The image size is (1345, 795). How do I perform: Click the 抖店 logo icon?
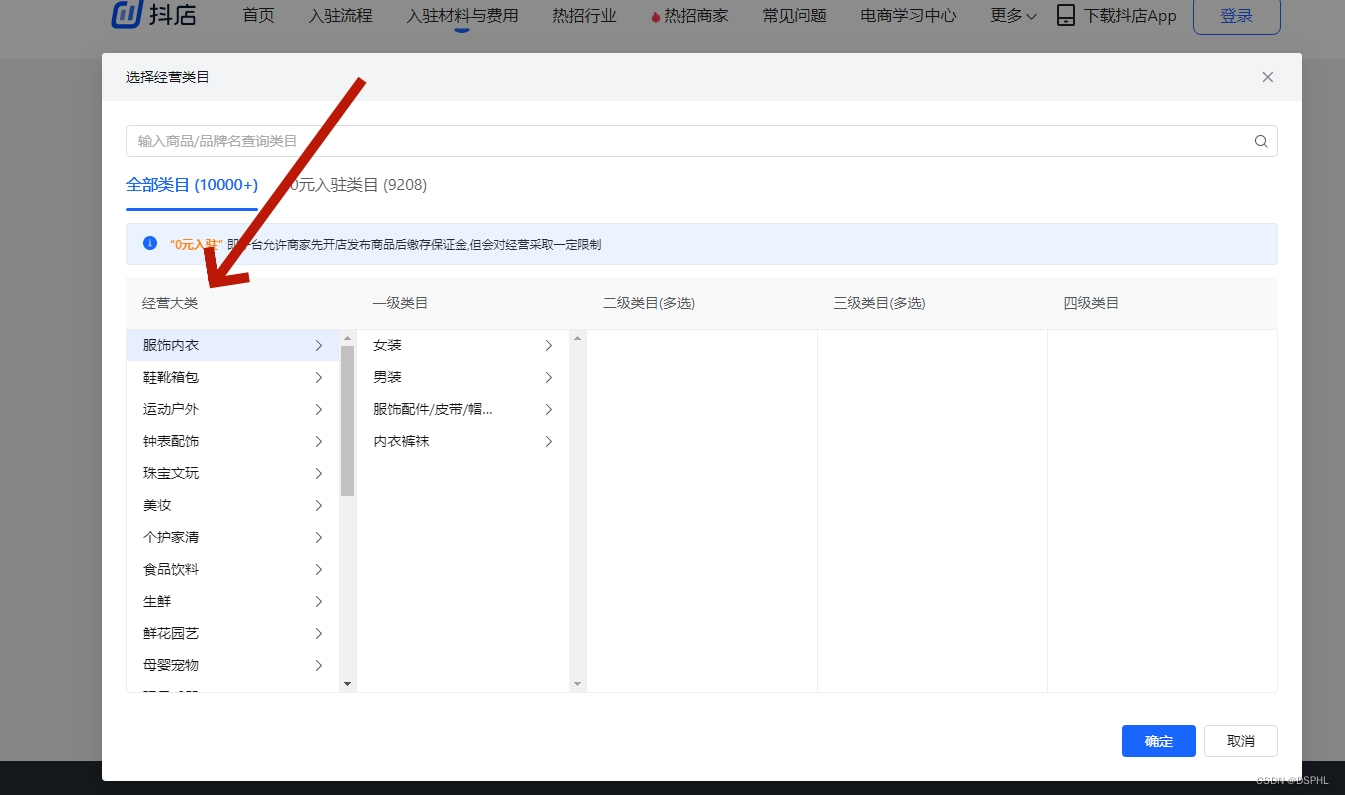(x=127, y=15)
